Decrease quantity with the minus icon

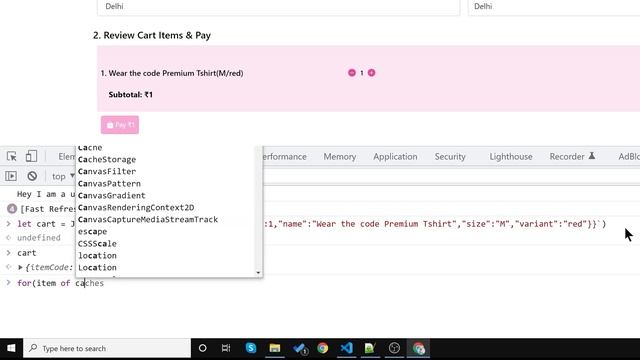tap(352, 73)
